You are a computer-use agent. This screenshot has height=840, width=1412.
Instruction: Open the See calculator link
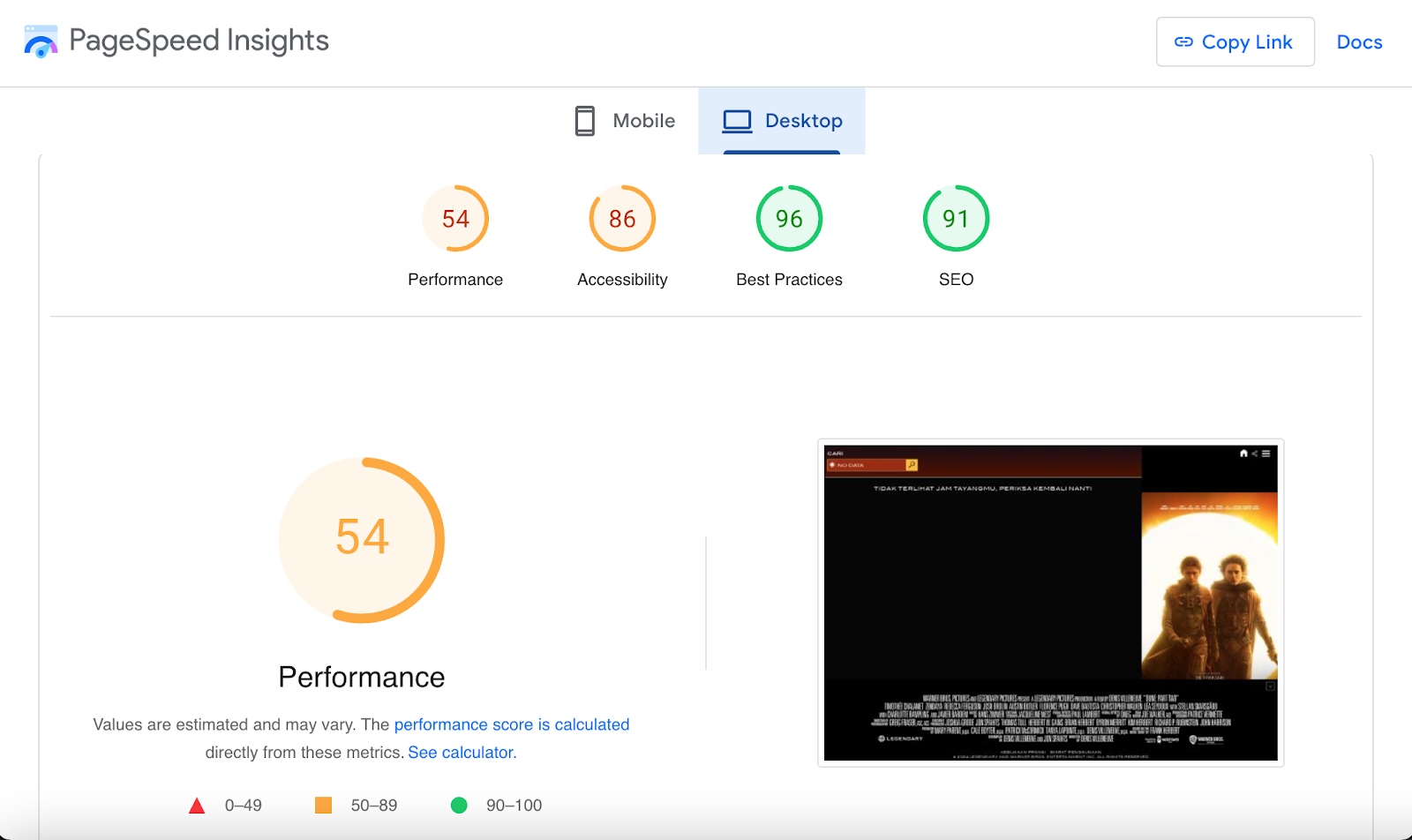point(461,753)
